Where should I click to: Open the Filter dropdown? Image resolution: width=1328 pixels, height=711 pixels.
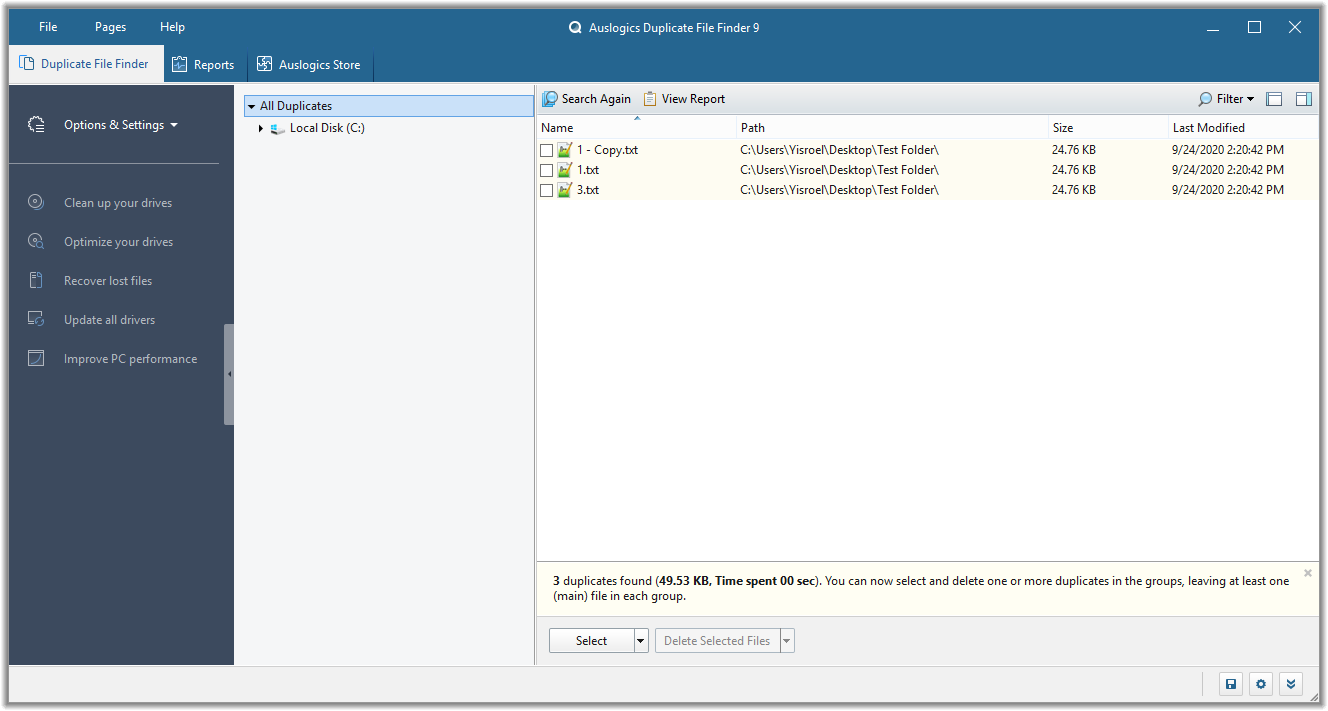pyautogui.click(x=1227, y=99)
